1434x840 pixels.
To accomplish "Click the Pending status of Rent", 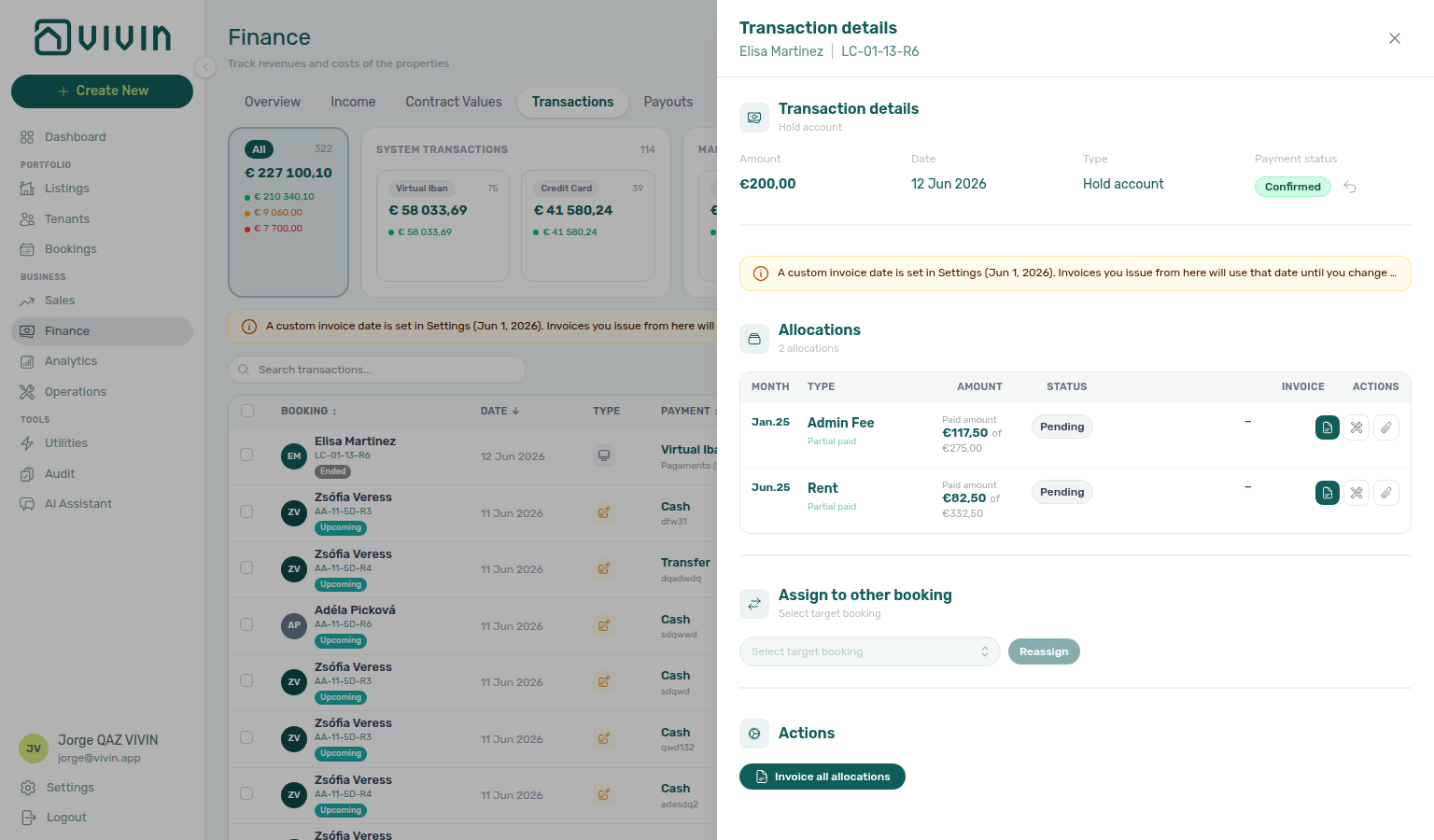I will 1062,492.
